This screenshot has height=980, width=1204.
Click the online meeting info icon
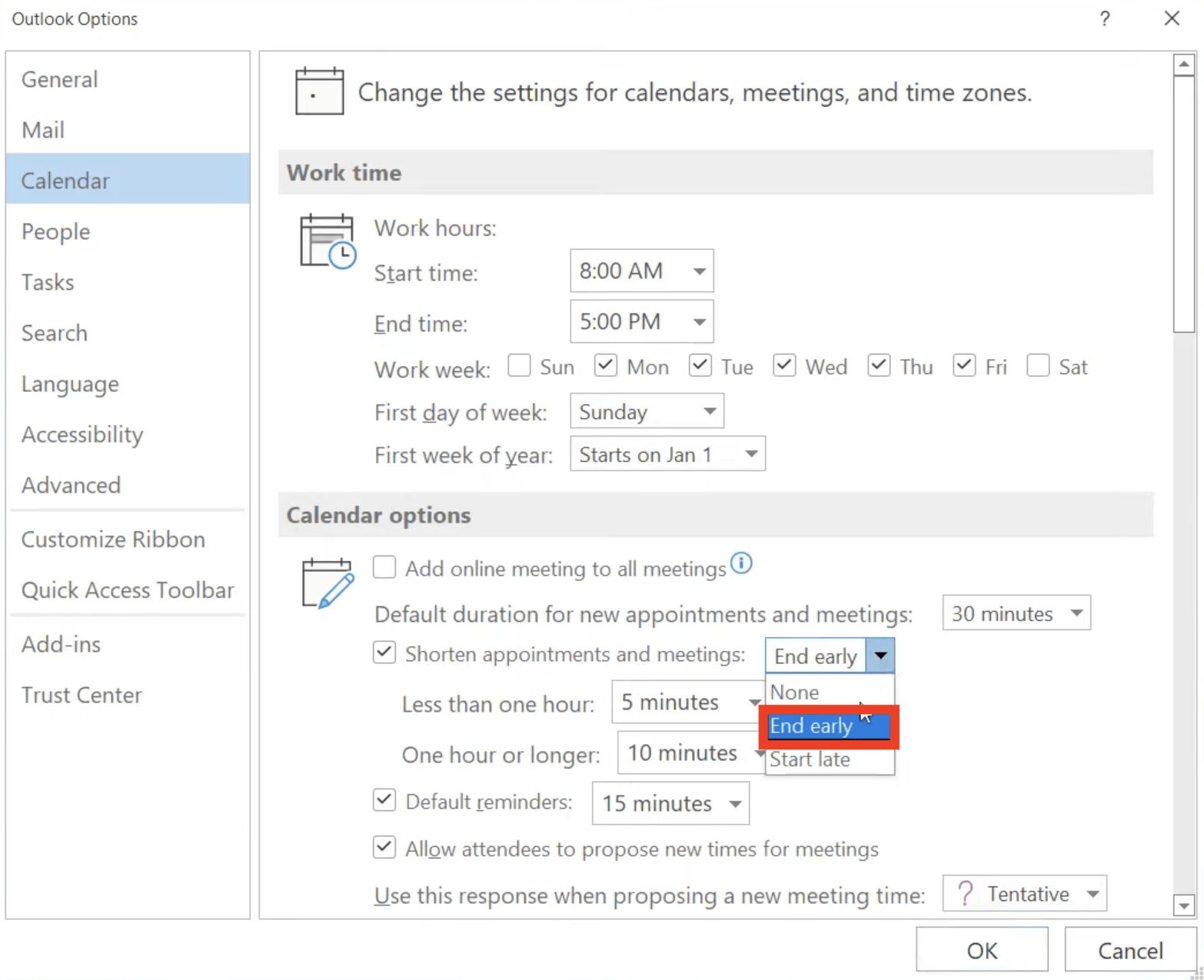pos(741,563)
